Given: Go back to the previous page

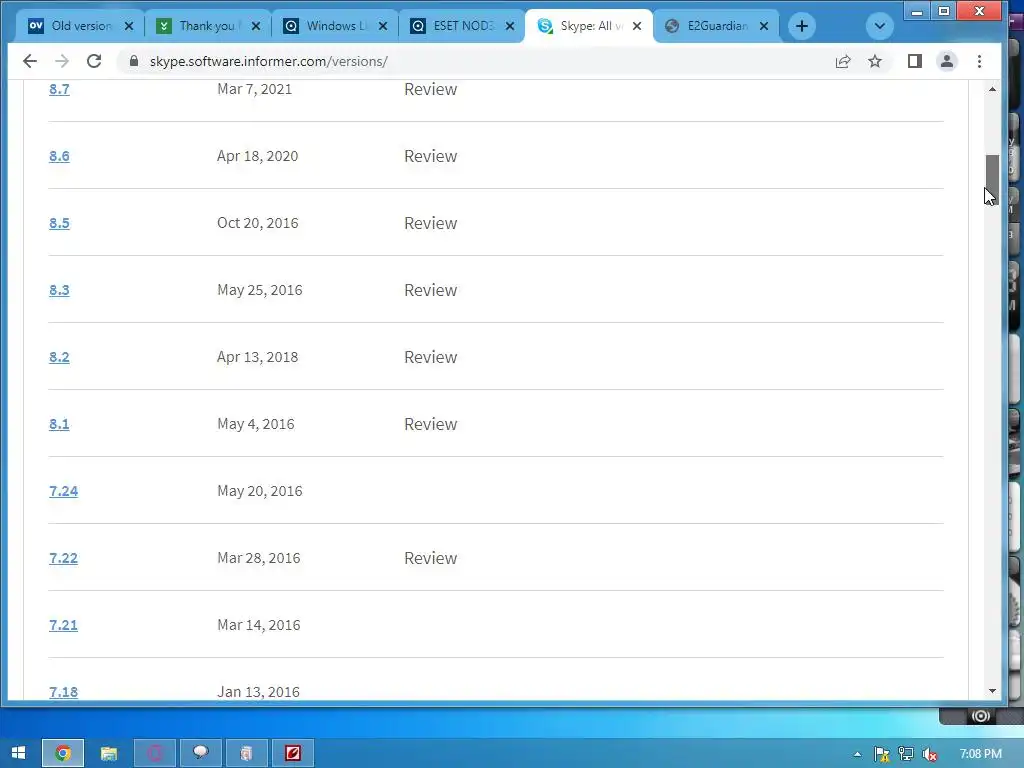Looking at the screenshot, I should tap(29, 61).
